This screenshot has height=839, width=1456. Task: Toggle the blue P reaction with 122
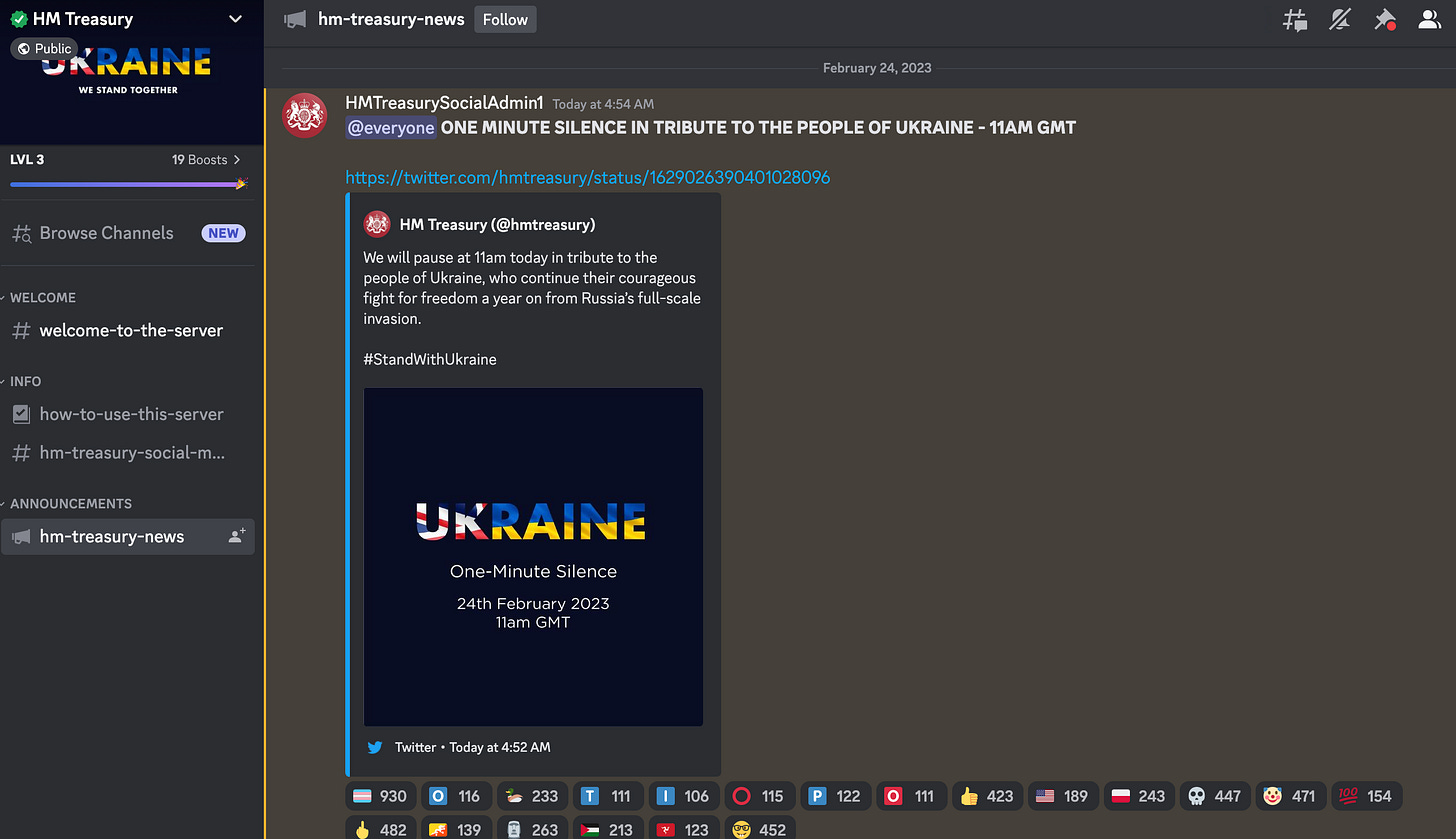[x=835, y=796]
